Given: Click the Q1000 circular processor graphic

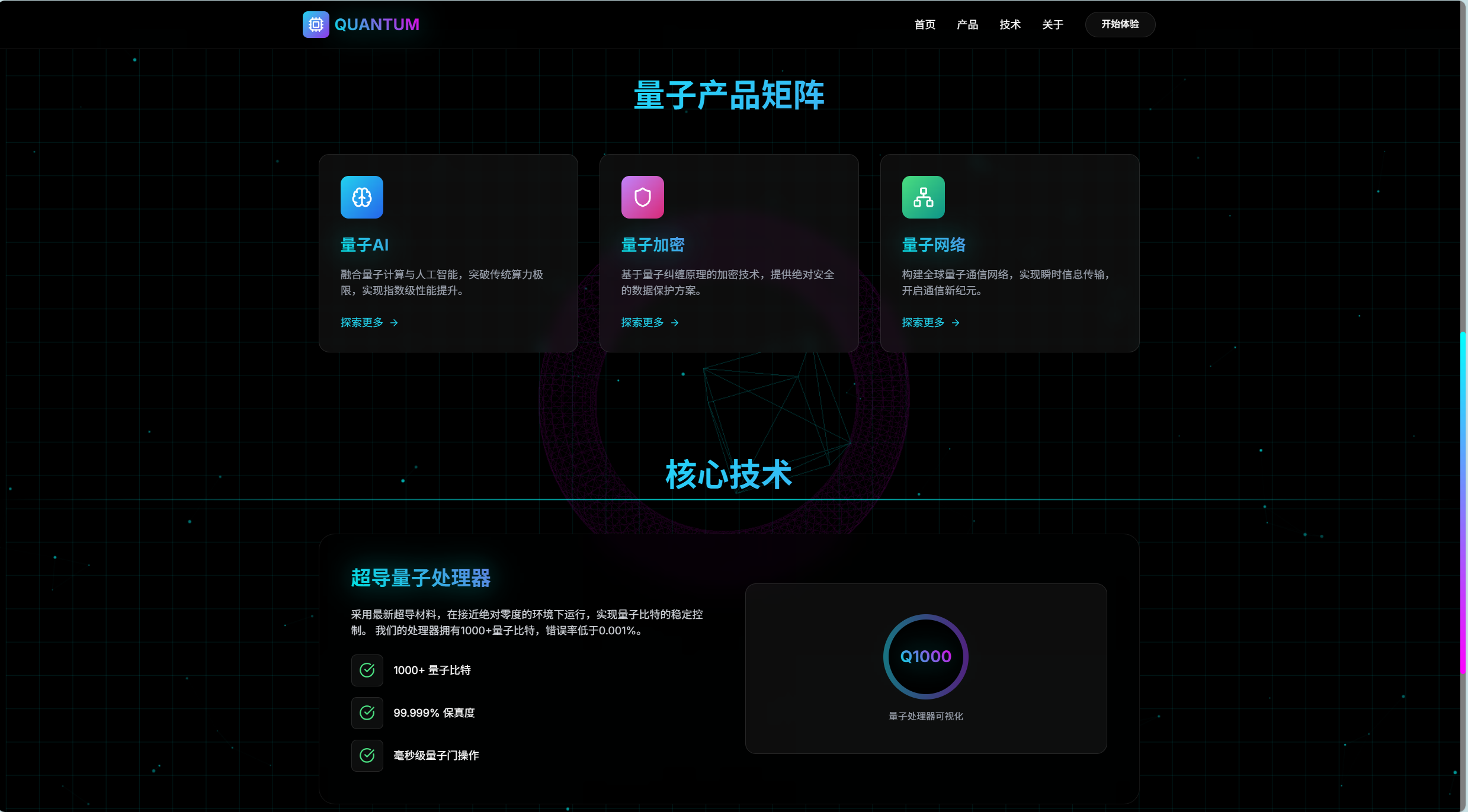Looking at the screenshot, I should pyautogui.click(x=926, y=657).
